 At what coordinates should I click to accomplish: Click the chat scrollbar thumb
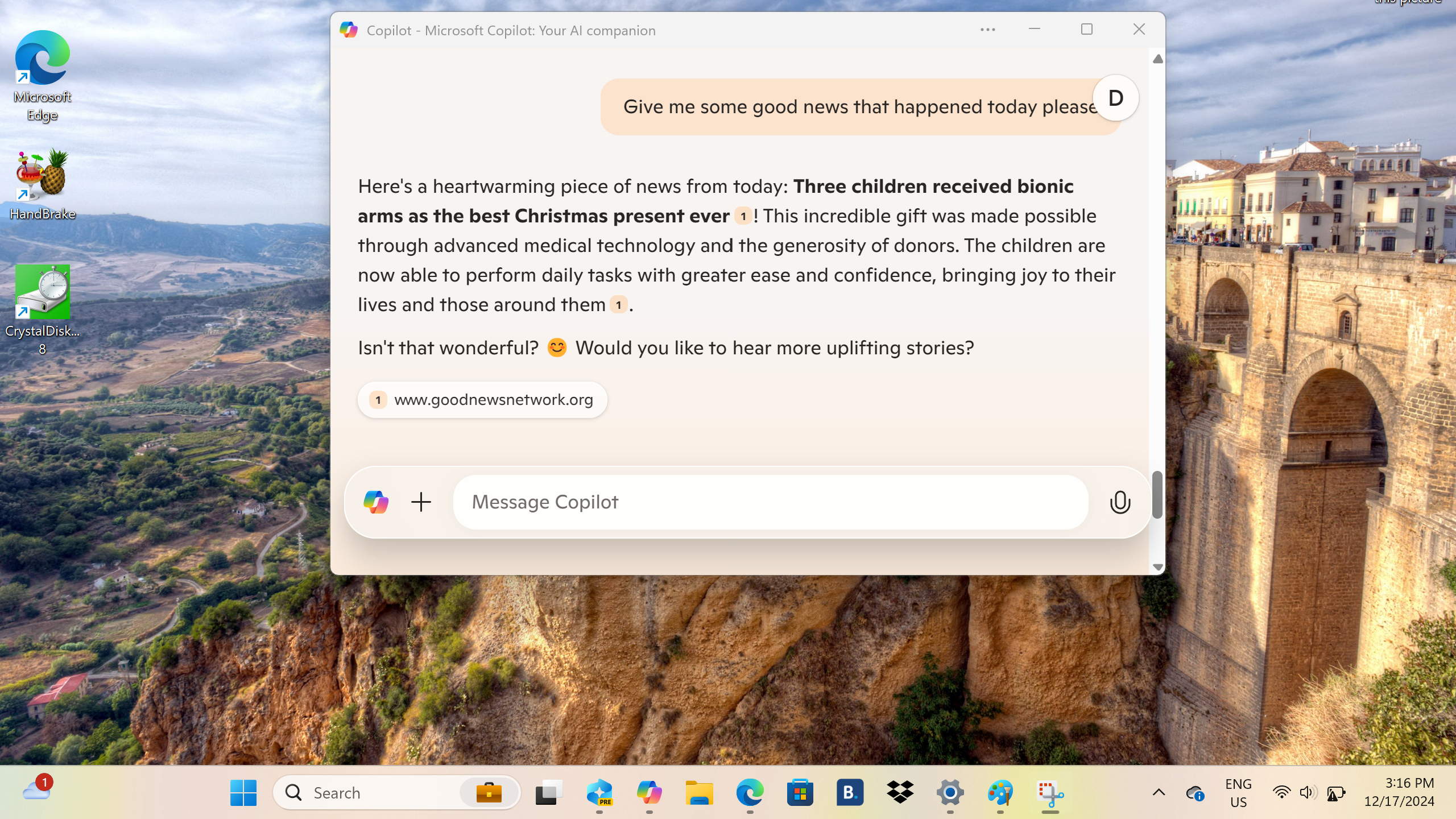[x=1157, y=494]
